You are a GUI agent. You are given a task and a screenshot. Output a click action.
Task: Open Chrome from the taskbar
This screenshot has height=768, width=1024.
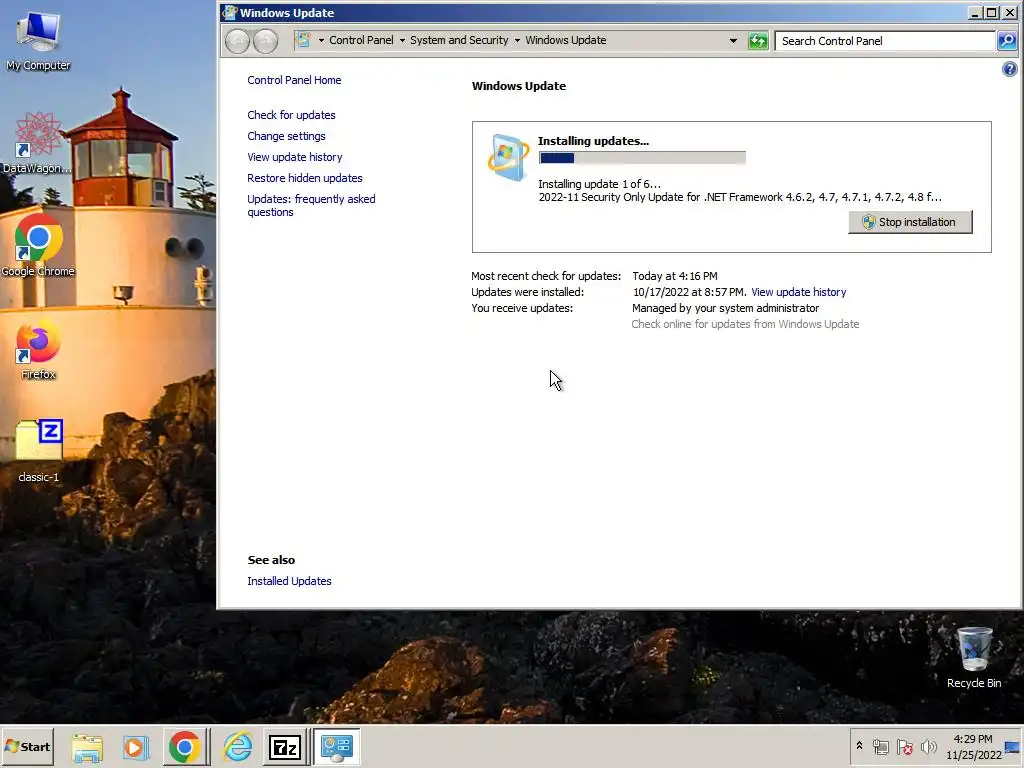pos(185,747)
